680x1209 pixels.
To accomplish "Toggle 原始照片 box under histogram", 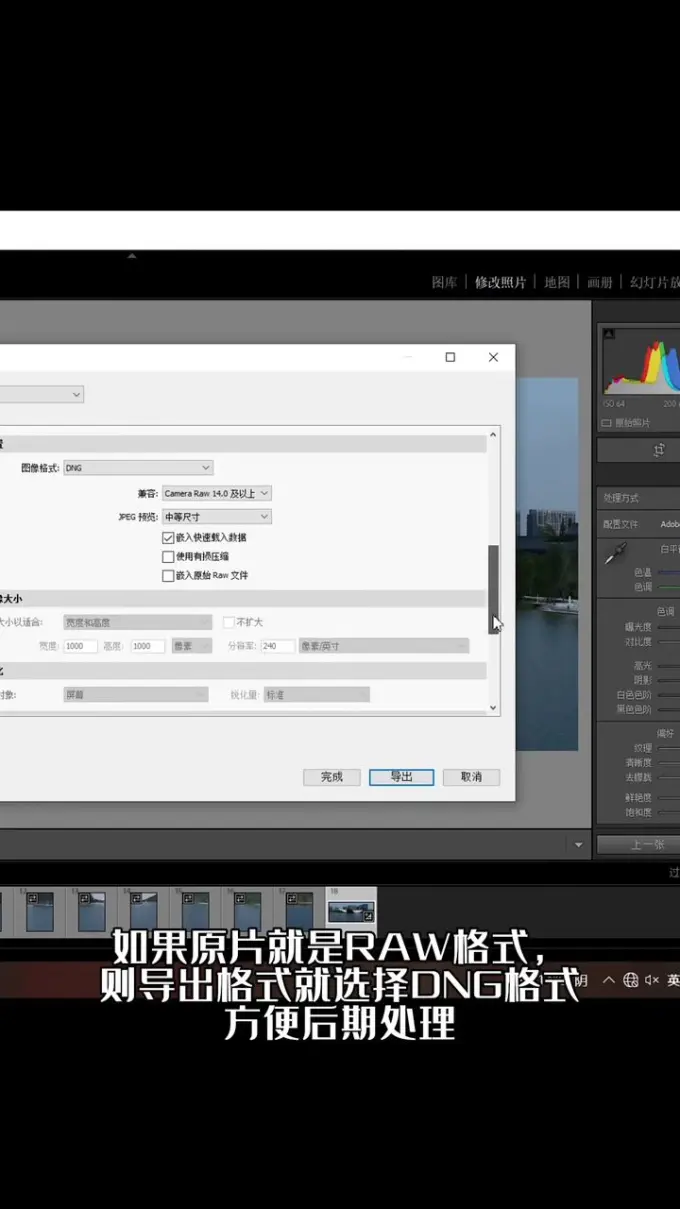I will coord(607,423).
